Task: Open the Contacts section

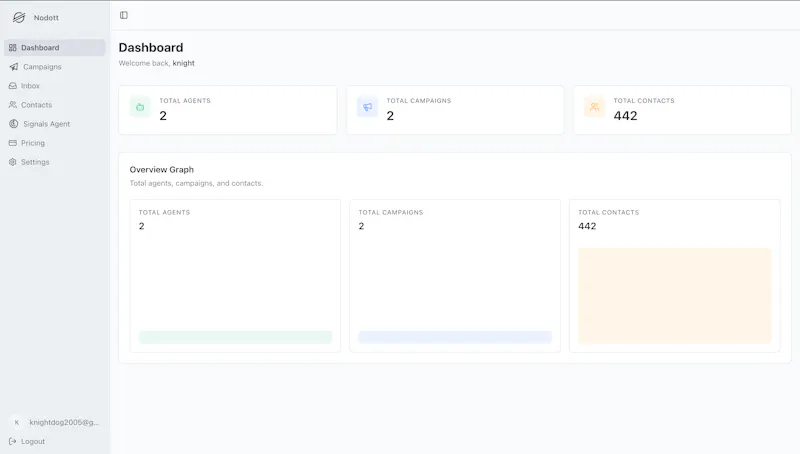Action: click(x=55, y=105)
